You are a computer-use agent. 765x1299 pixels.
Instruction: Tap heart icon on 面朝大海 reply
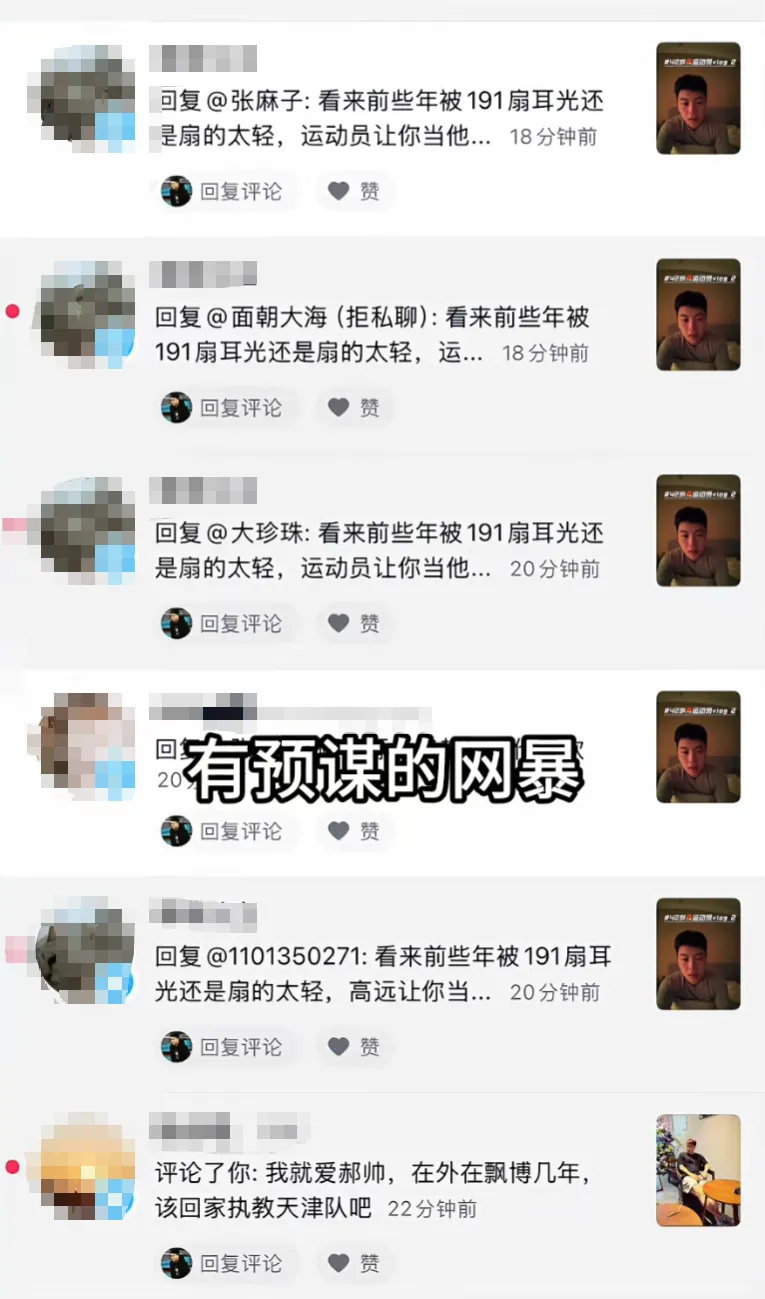pyautogui.click(x=355, y=407)
